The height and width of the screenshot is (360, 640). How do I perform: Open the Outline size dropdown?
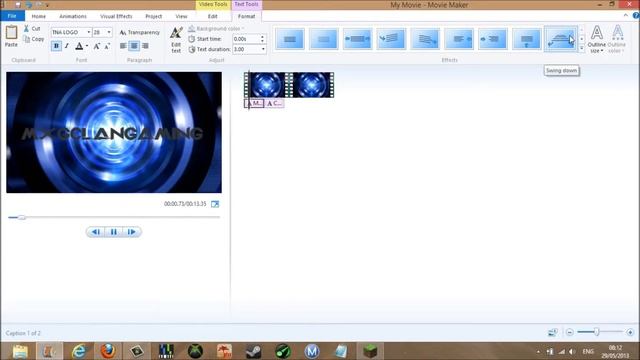pos(596,39)
